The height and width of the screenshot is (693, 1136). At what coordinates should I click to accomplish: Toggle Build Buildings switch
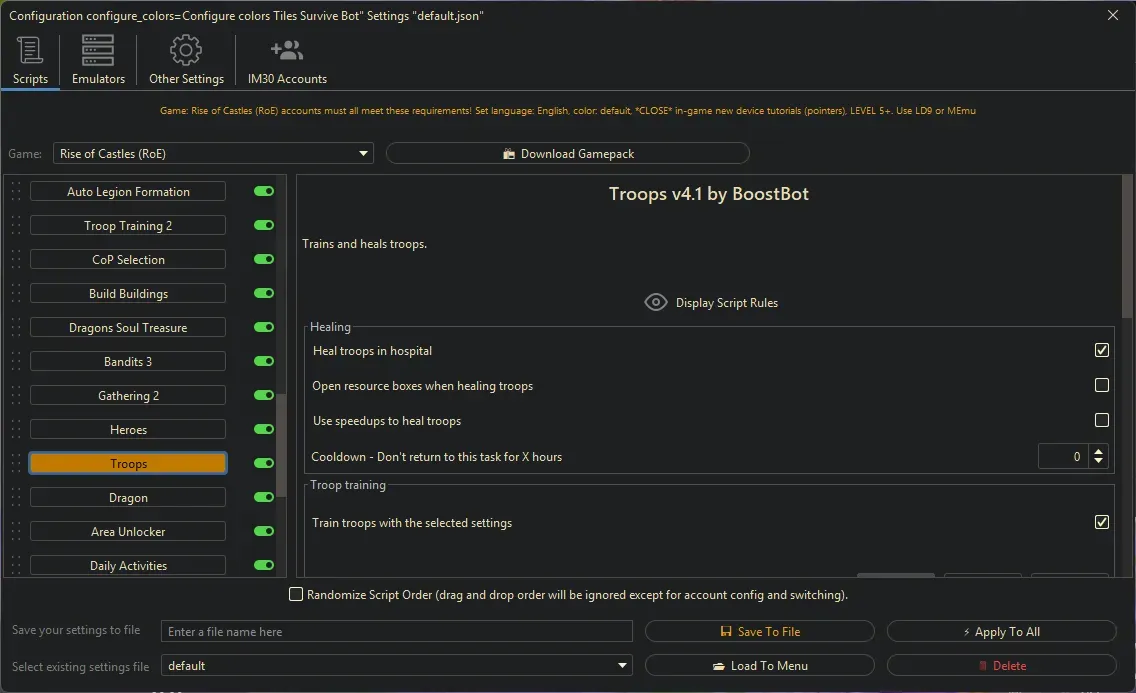264,293
